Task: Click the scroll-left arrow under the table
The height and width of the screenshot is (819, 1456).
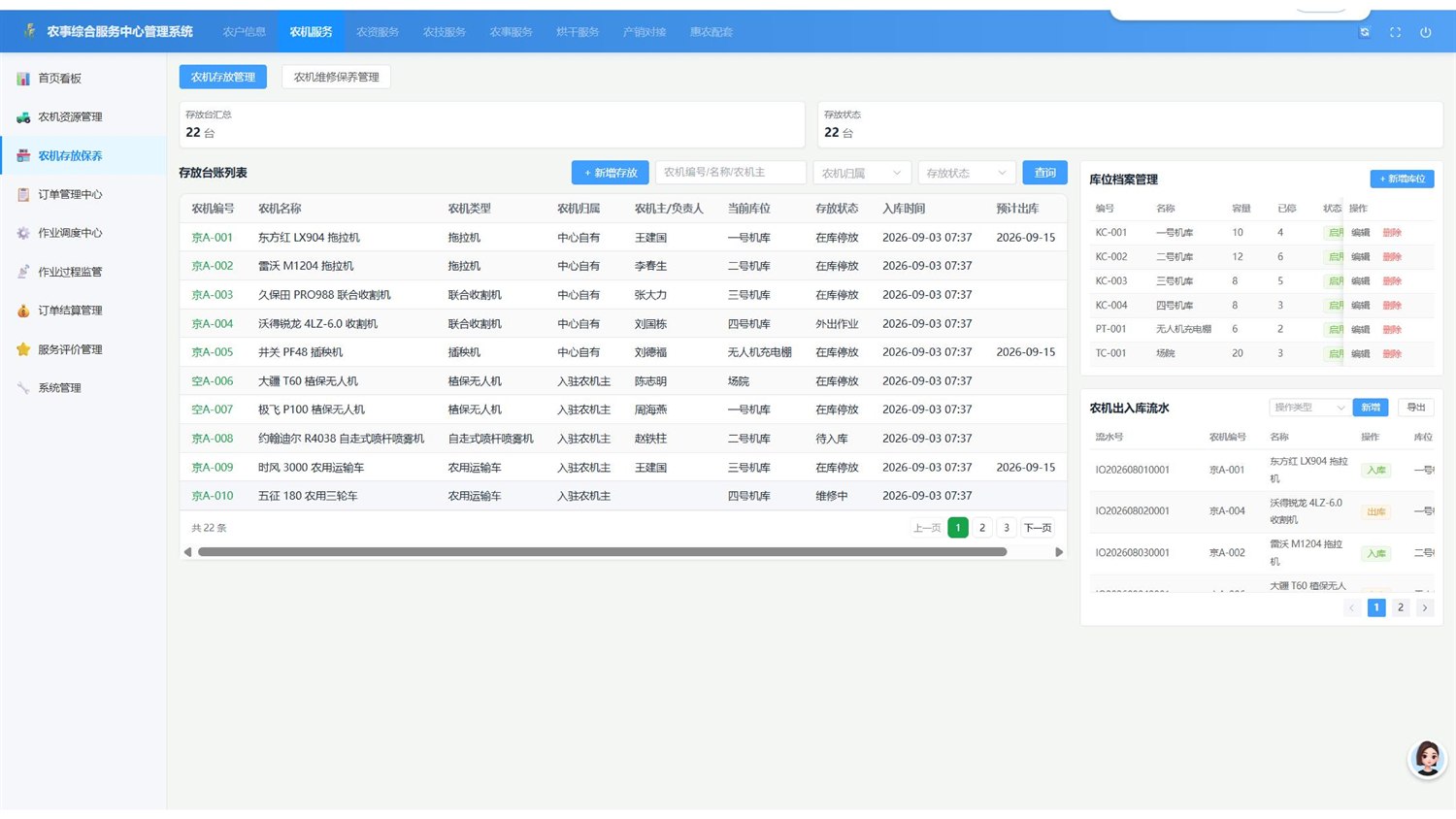Action: pos(187,552)
